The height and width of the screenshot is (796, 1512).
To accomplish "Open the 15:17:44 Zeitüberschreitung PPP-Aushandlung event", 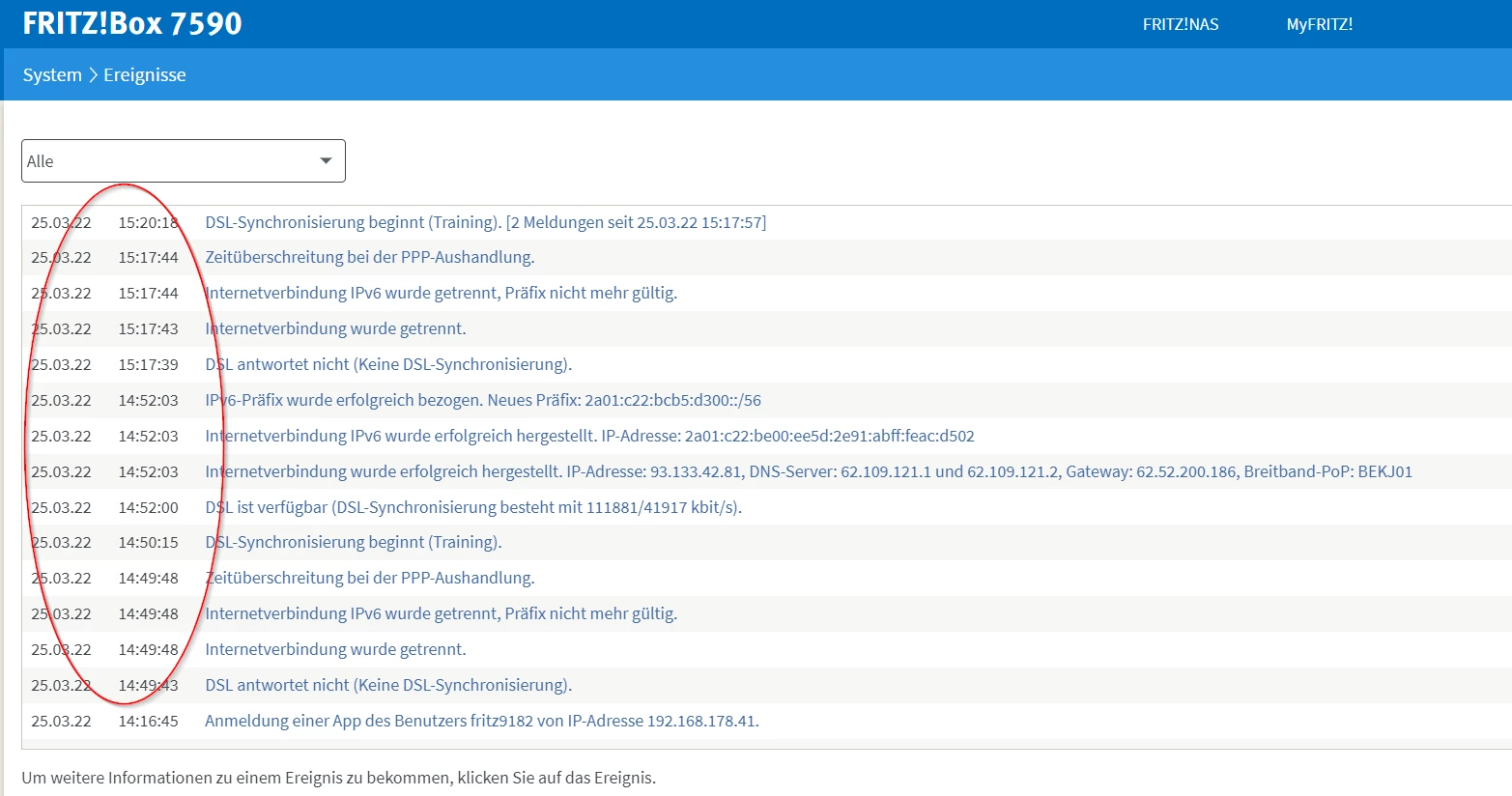I will tap(370, 257).
